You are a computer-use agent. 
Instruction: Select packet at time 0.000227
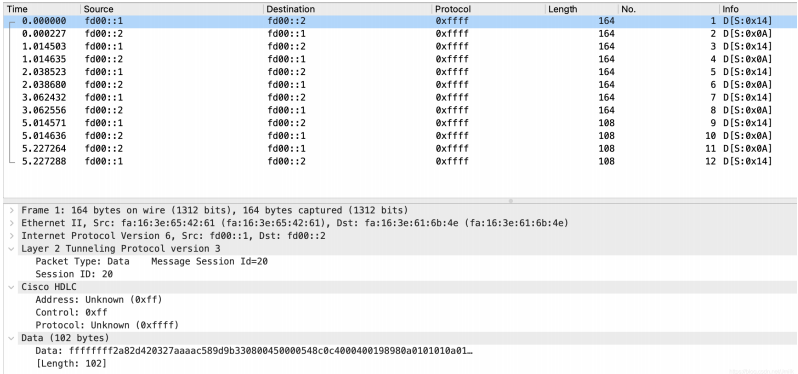pos(400,34)
